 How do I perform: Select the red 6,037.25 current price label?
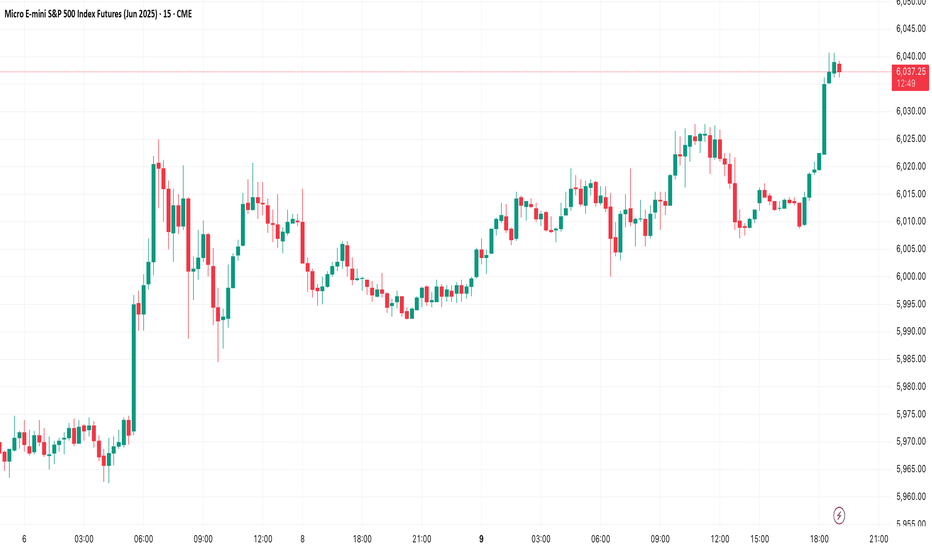911,72
